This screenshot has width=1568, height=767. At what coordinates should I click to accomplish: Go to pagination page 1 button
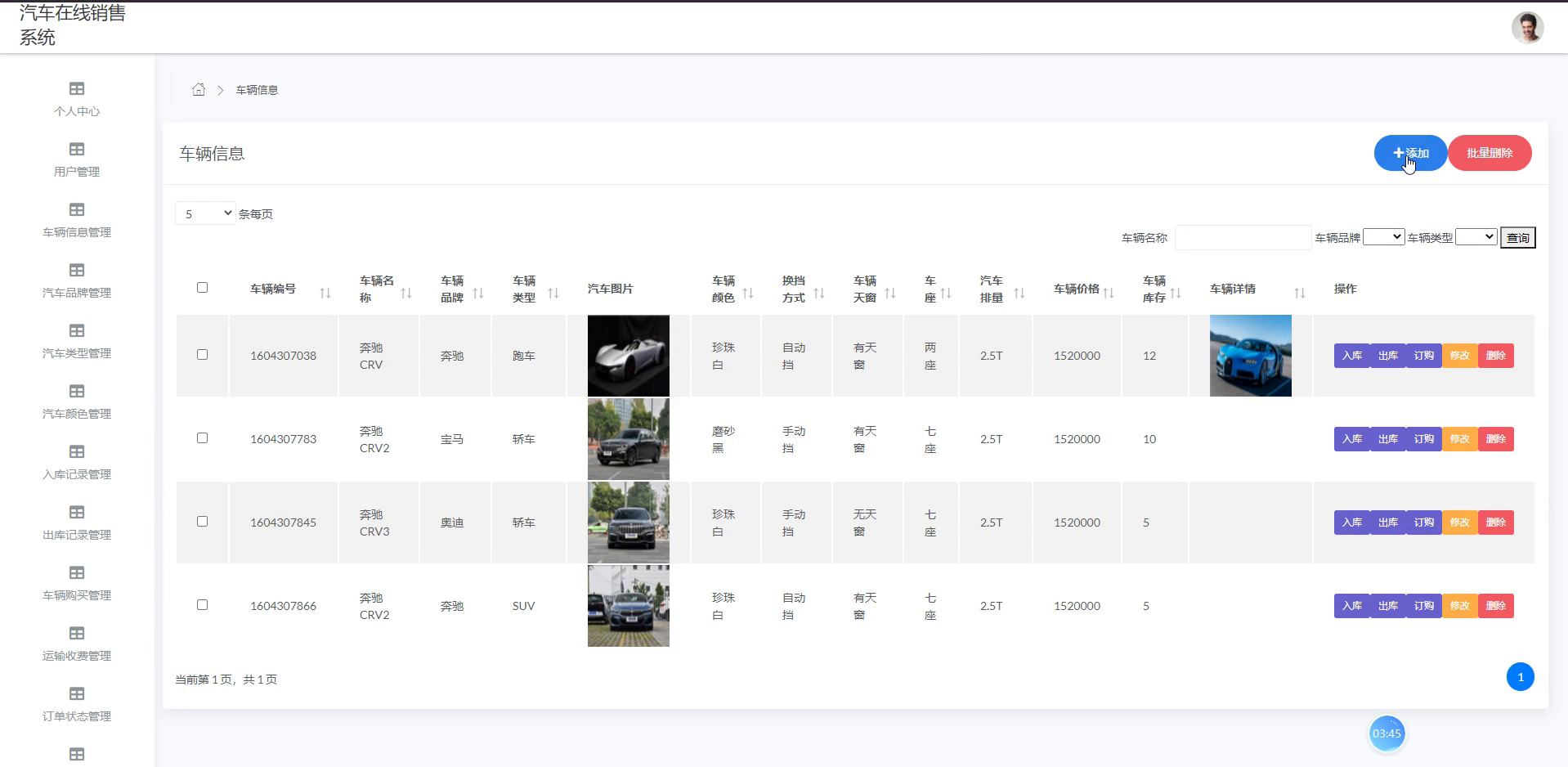tap(1521, 677)
